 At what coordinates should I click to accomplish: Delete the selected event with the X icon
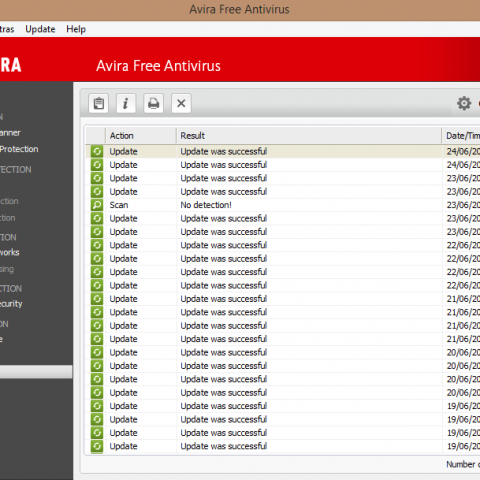coord(181,103)
